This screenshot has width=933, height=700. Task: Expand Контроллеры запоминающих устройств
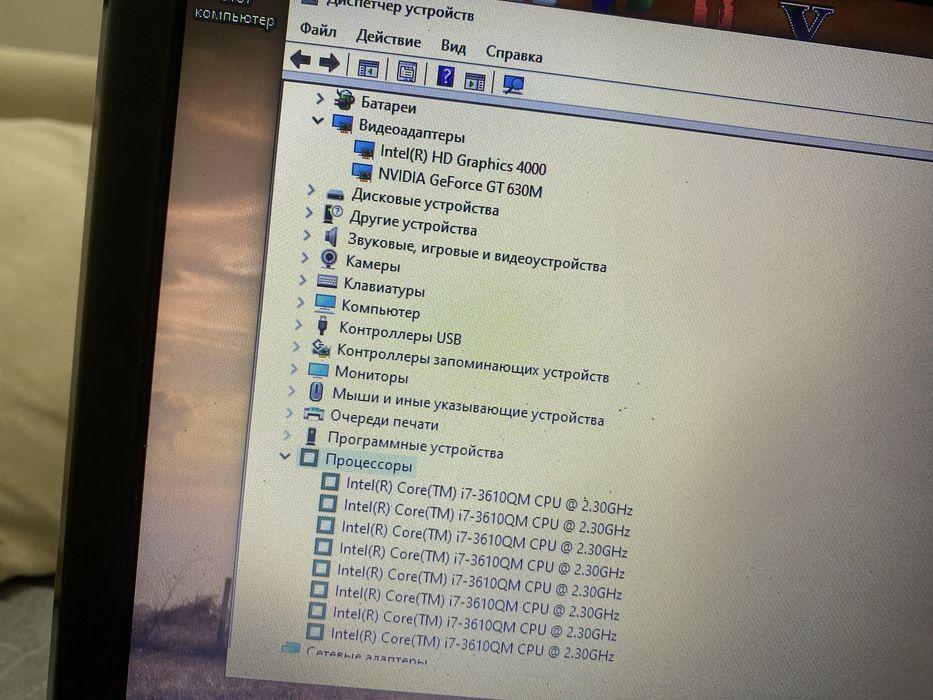(x=296, y=346)
